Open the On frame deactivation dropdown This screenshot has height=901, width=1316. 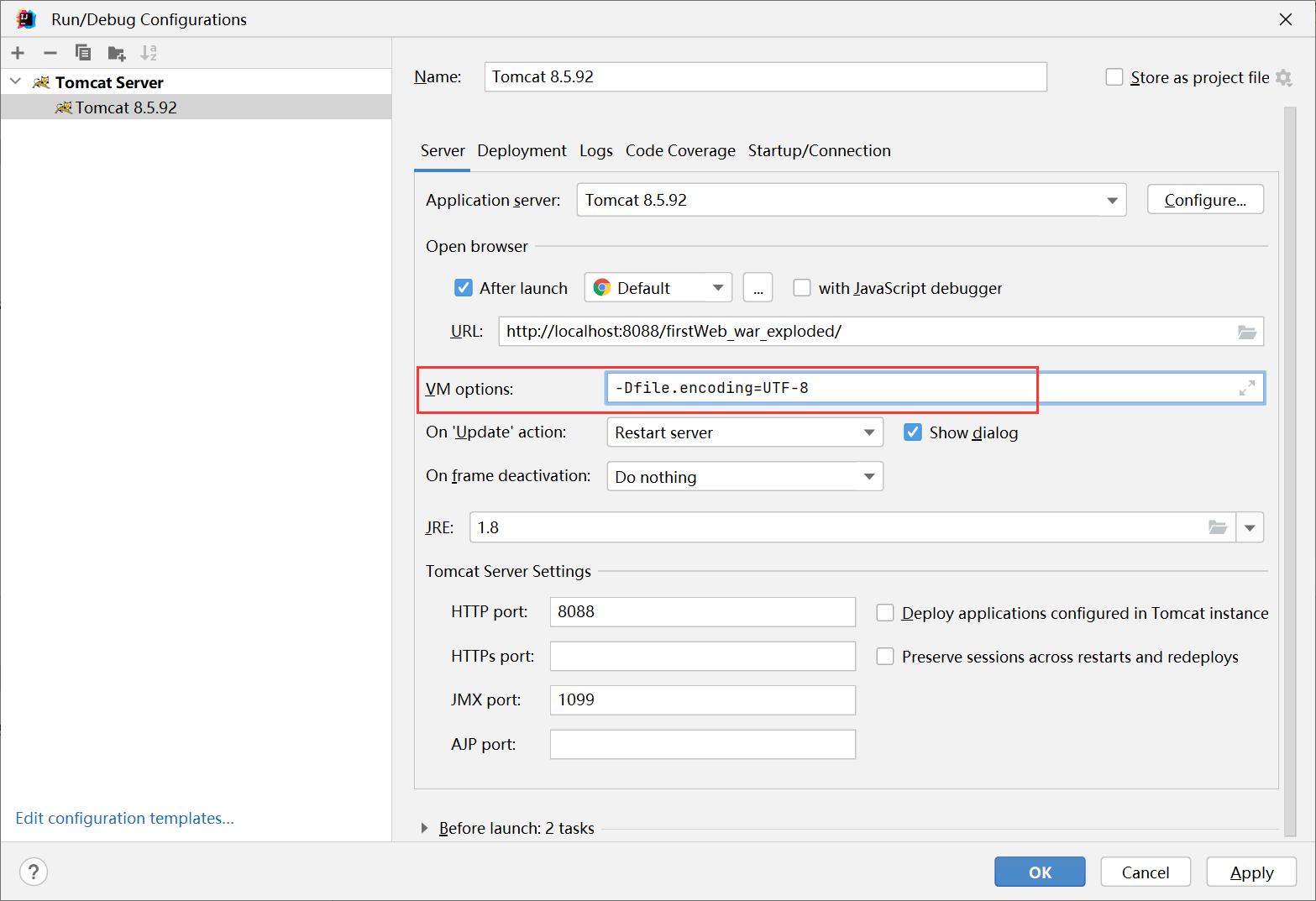click(x=869, y=476)
